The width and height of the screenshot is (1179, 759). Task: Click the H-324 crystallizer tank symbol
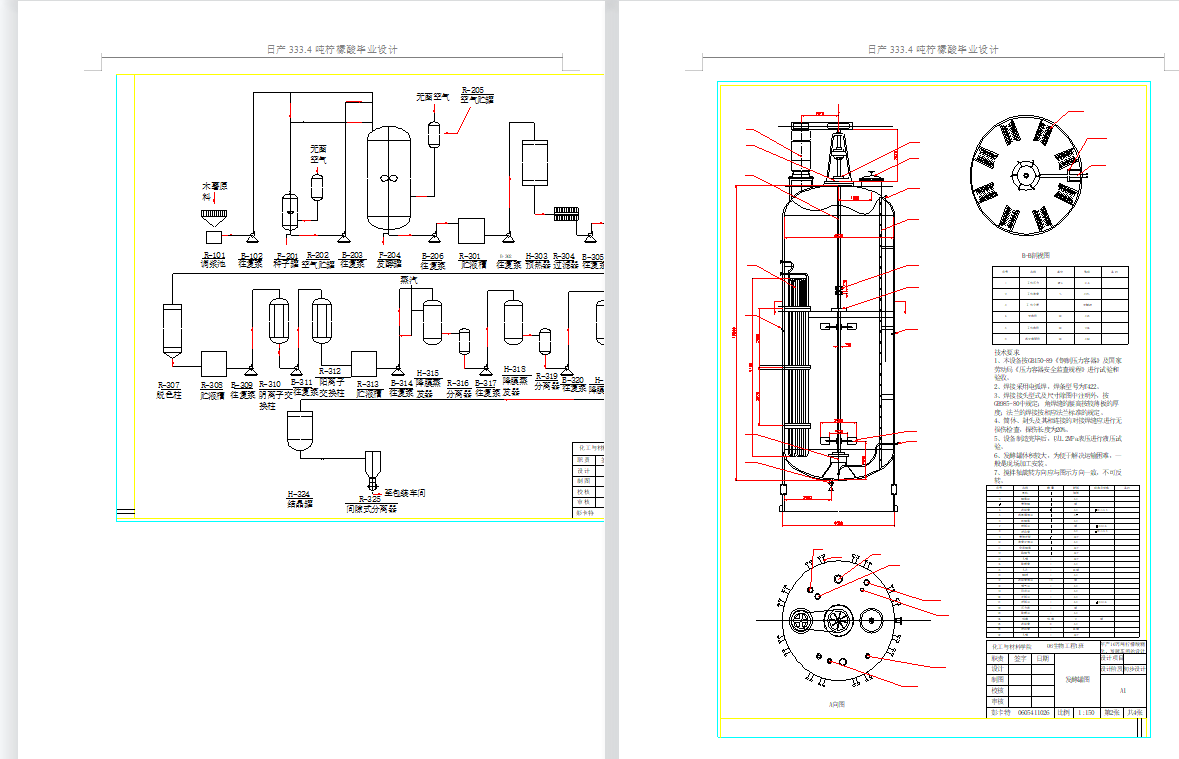click(x=300, y=430)
